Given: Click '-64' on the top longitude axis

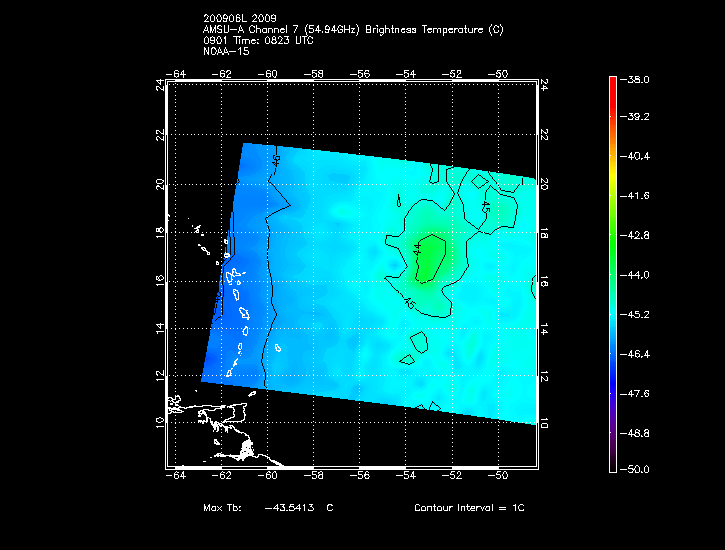Looking at the screenshot, I should (176, 74).
